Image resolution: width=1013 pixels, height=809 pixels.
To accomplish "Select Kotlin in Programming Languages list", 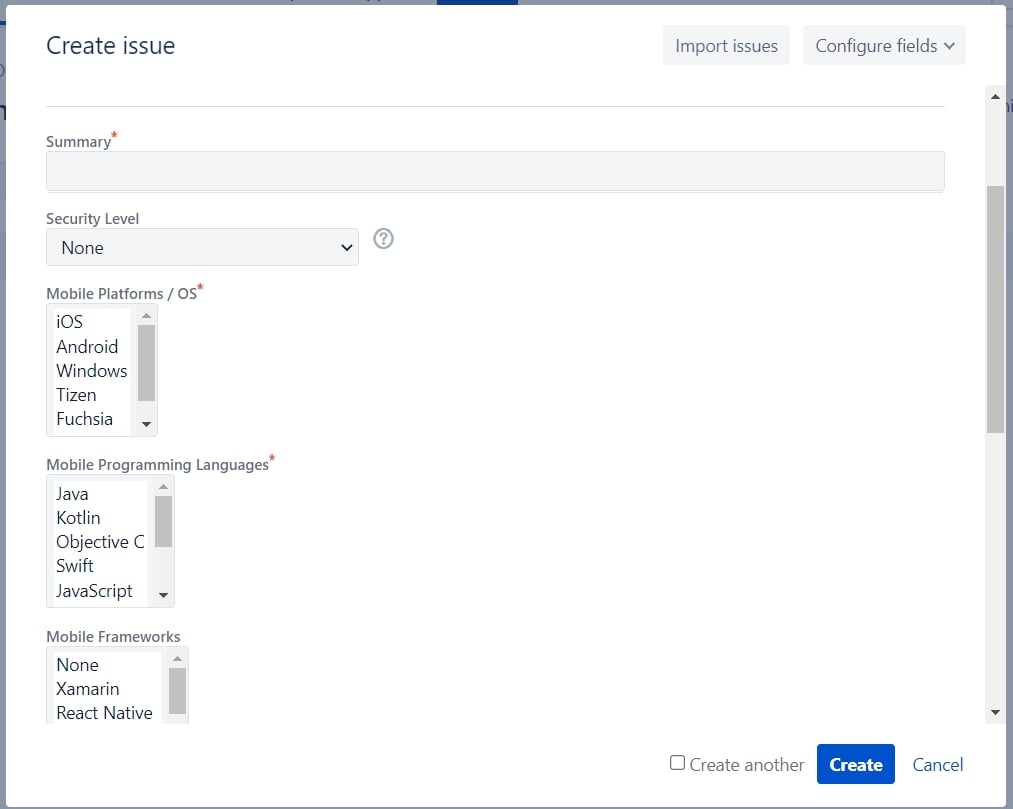I will click(x=78, y=518).
